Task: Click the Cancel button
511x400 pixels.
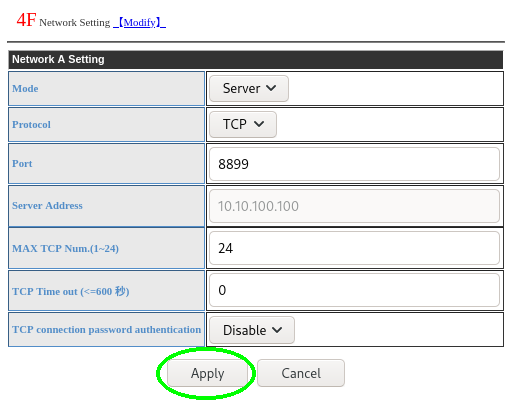Action: click(x=301, y=373)
